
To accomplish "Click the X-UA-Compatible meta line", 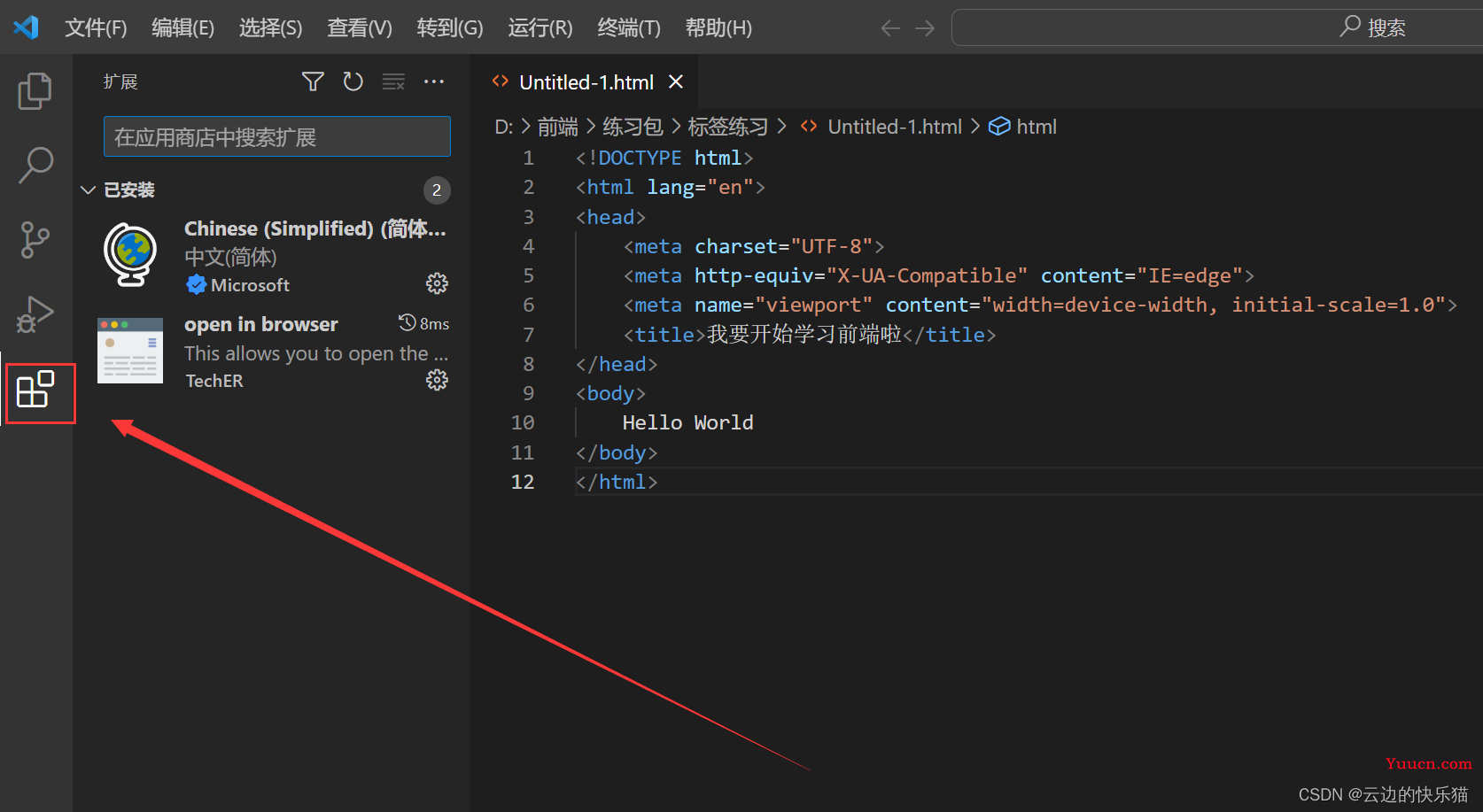I will coord(938,275).
